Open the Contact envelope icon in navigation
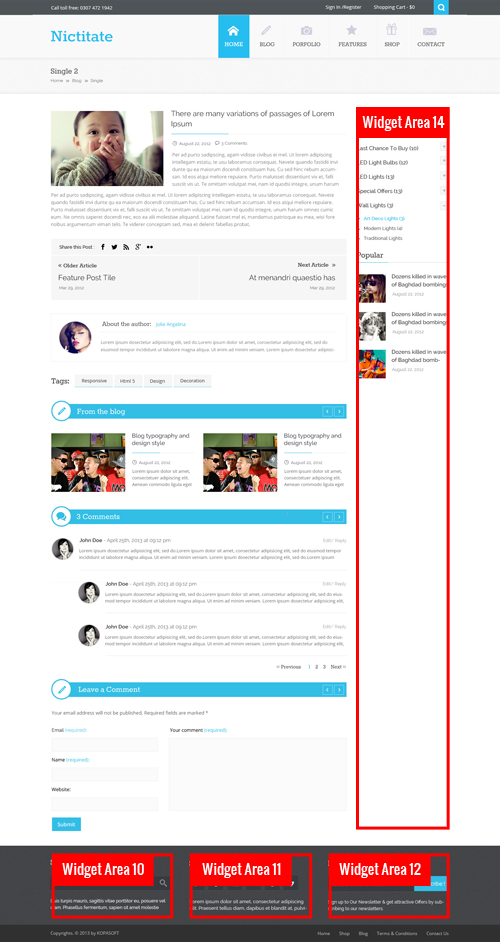 tap(430, 31)
